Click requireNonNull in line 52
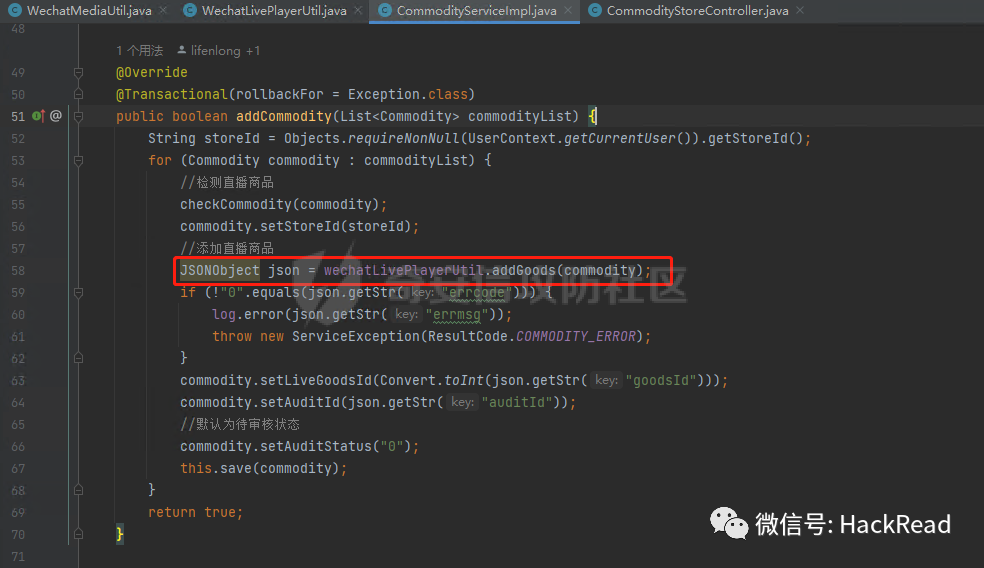The height and width of the screenshot is (568, 984). coord(405,138)
